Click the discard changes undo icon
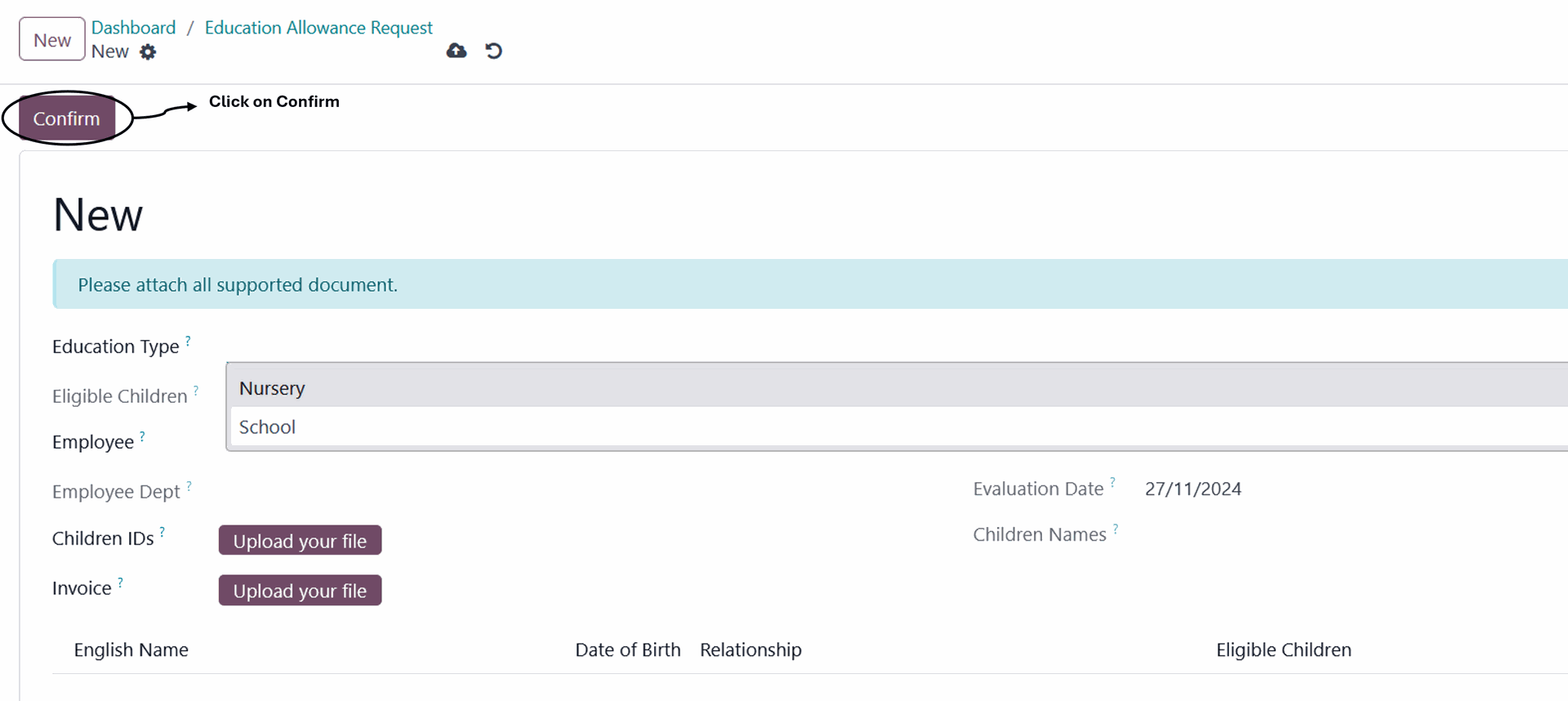This screenshot has width=1568, height=701. (x=493, y=51)
